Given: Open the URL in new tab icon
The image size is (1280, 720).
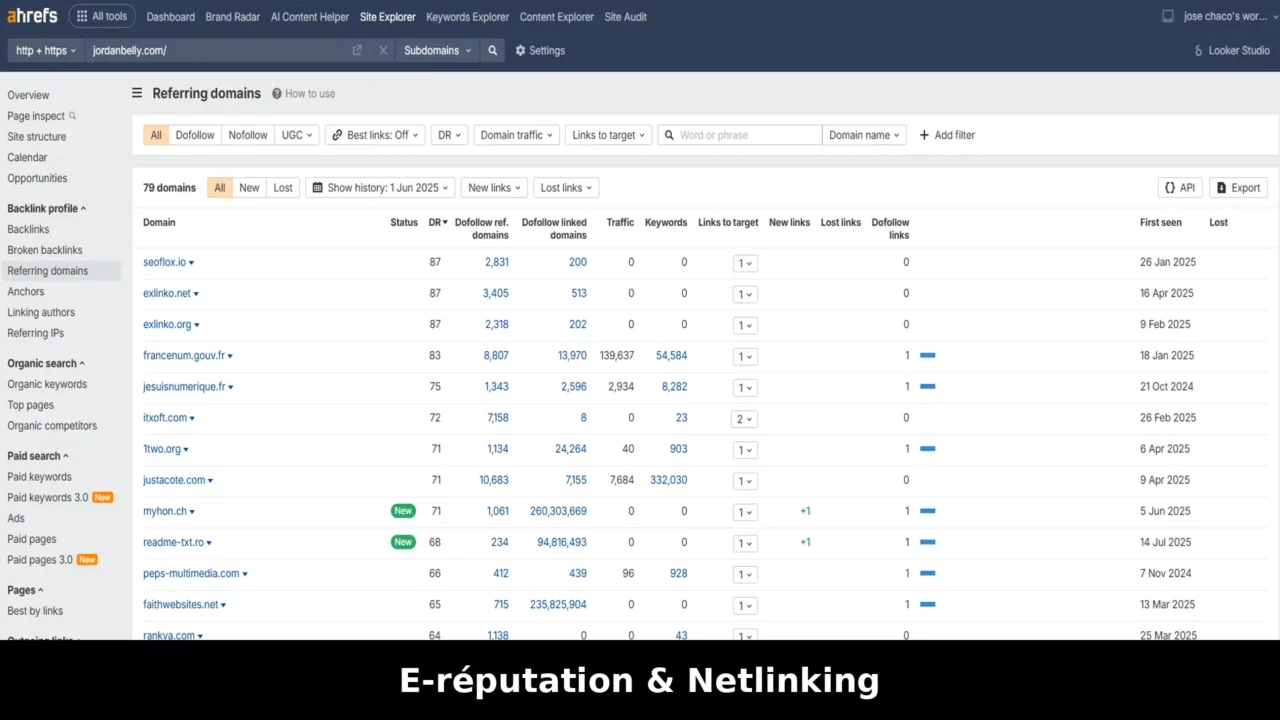Looking at the screenshot, I should coord(357,50).
